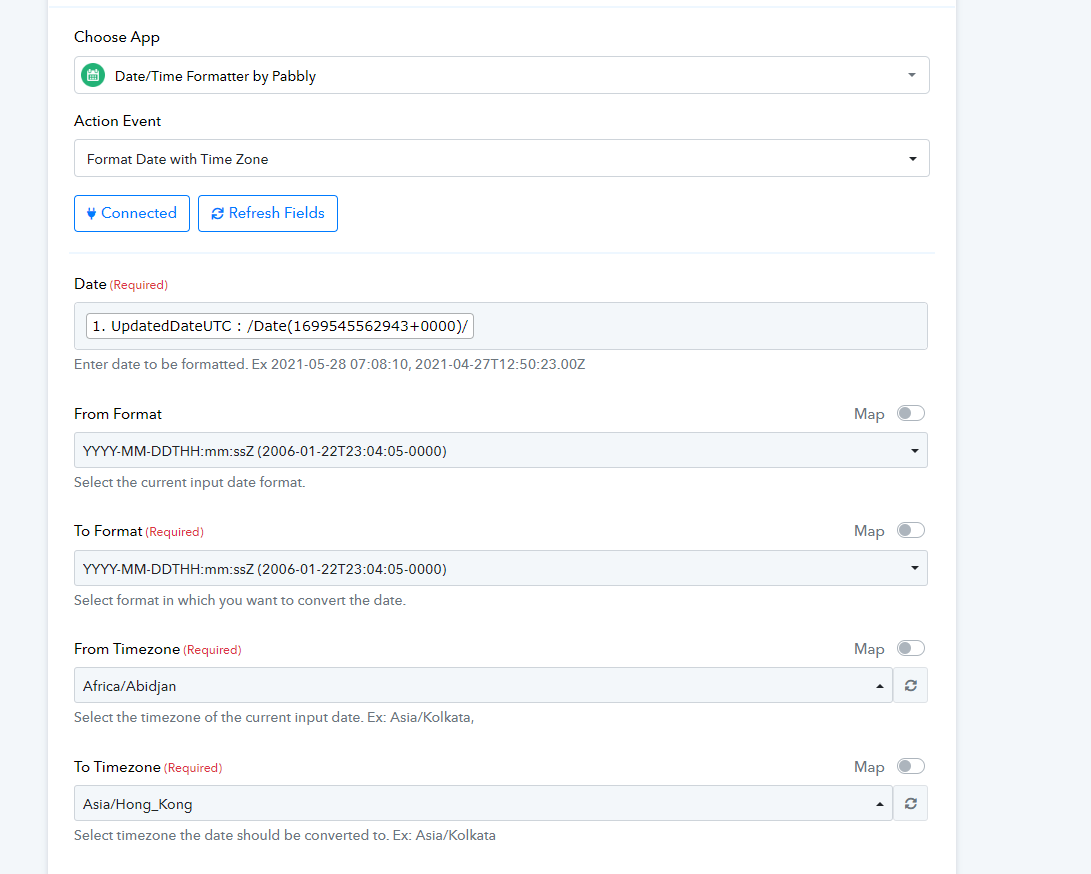Viewport: 1091px width, 874px height.
Task: Click the Refresh Fields button
Action: 268,214
